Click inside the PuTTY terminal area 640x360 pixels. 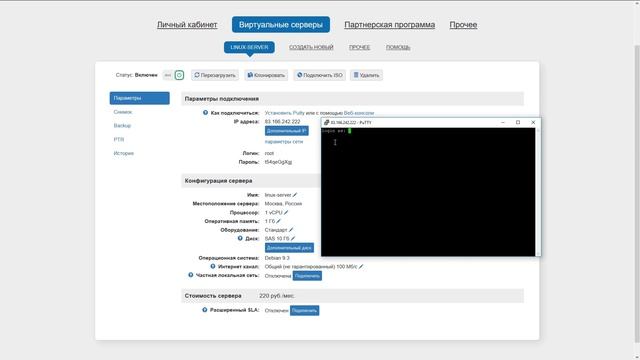coord(428,192)
